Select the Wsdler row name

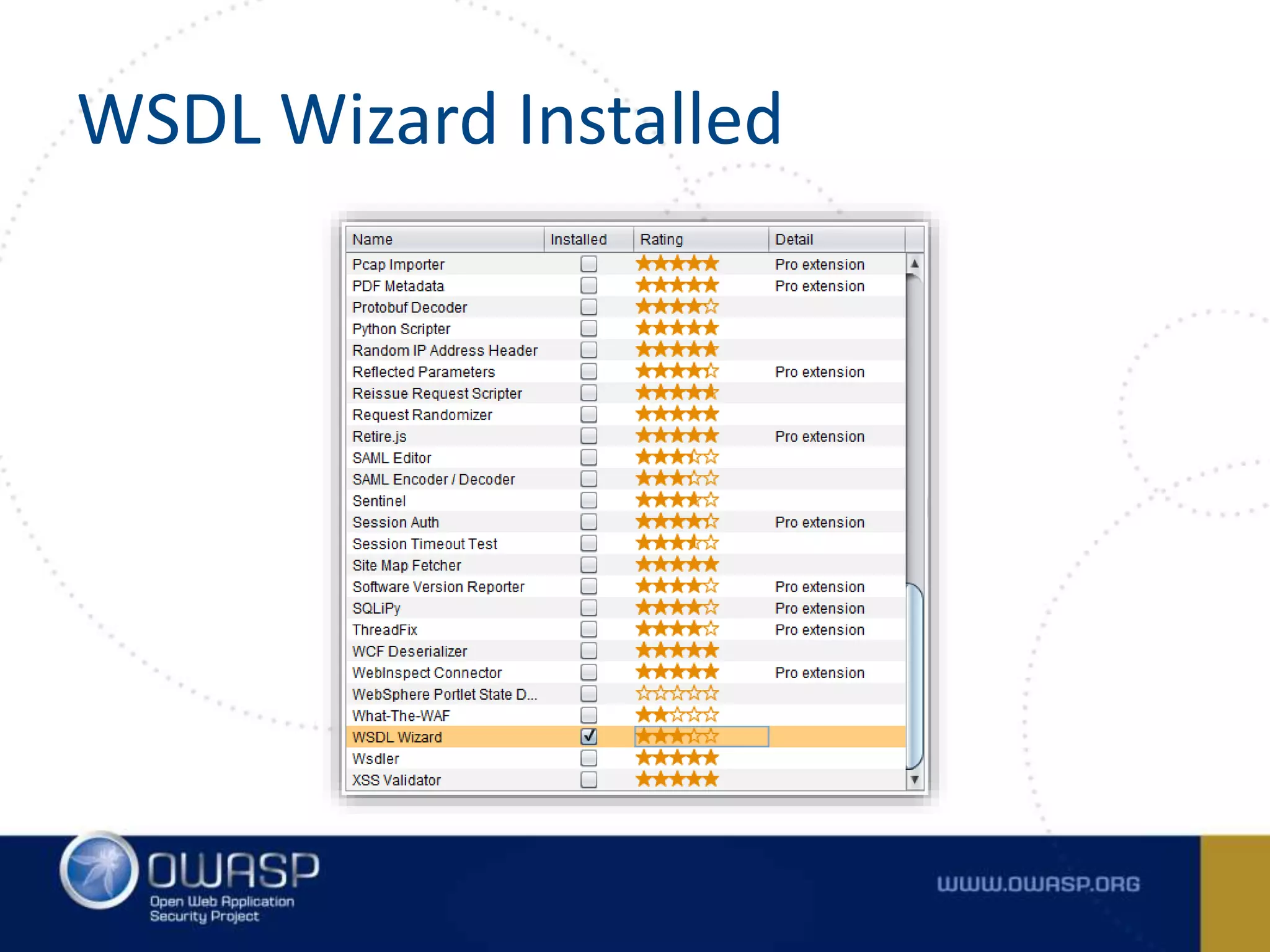click(375, 759)
